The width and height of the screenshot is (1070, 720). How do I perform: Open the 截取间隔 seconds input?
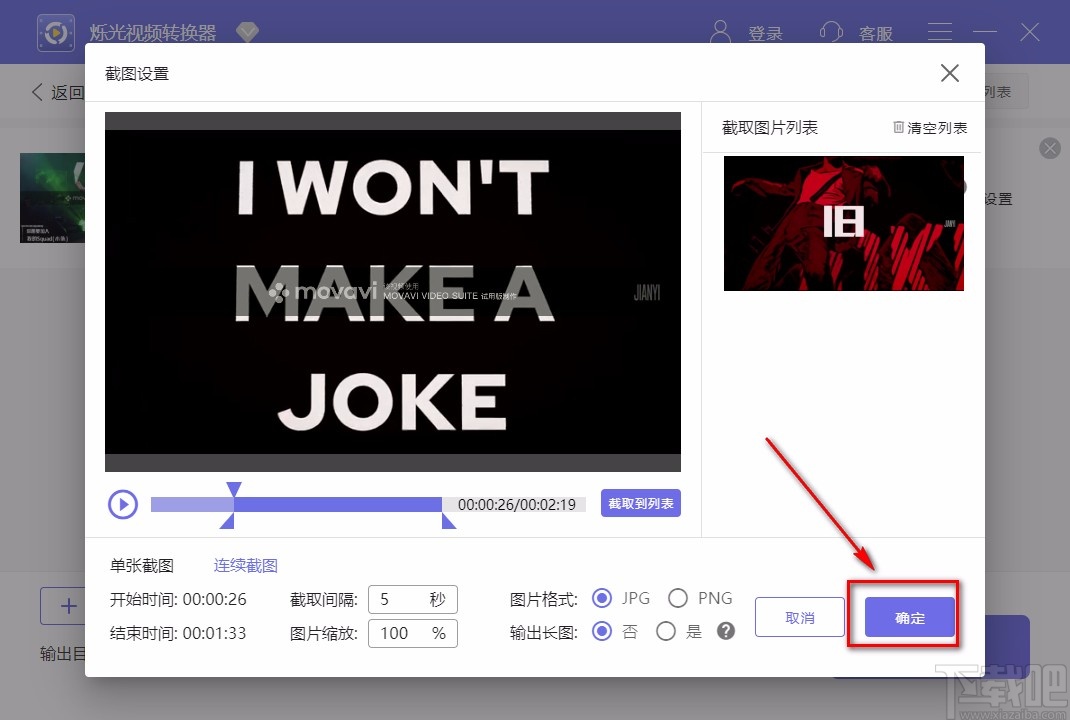pyautogui.click(x=412, y=599)
